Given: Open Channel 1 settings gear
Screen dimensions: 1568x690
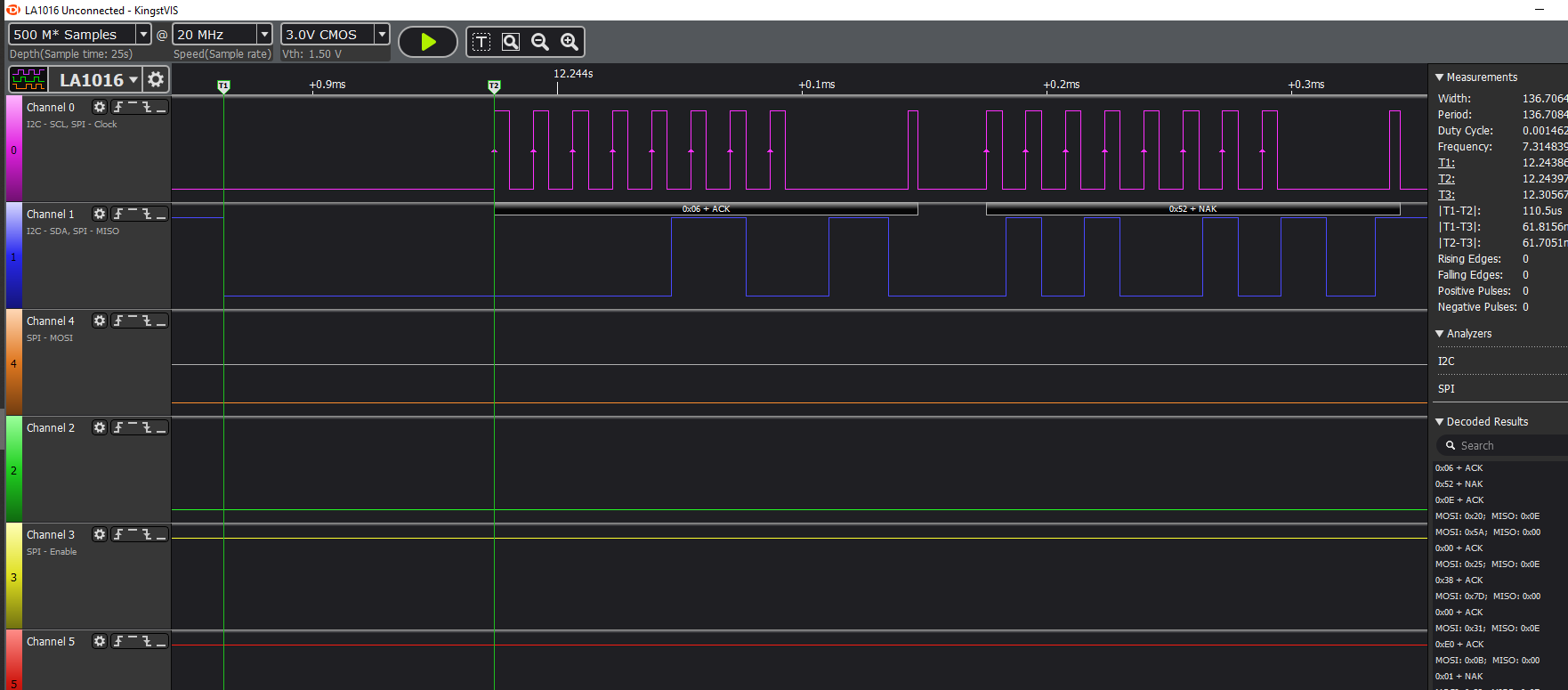Looking at the screenshot, I should (100, 214).
